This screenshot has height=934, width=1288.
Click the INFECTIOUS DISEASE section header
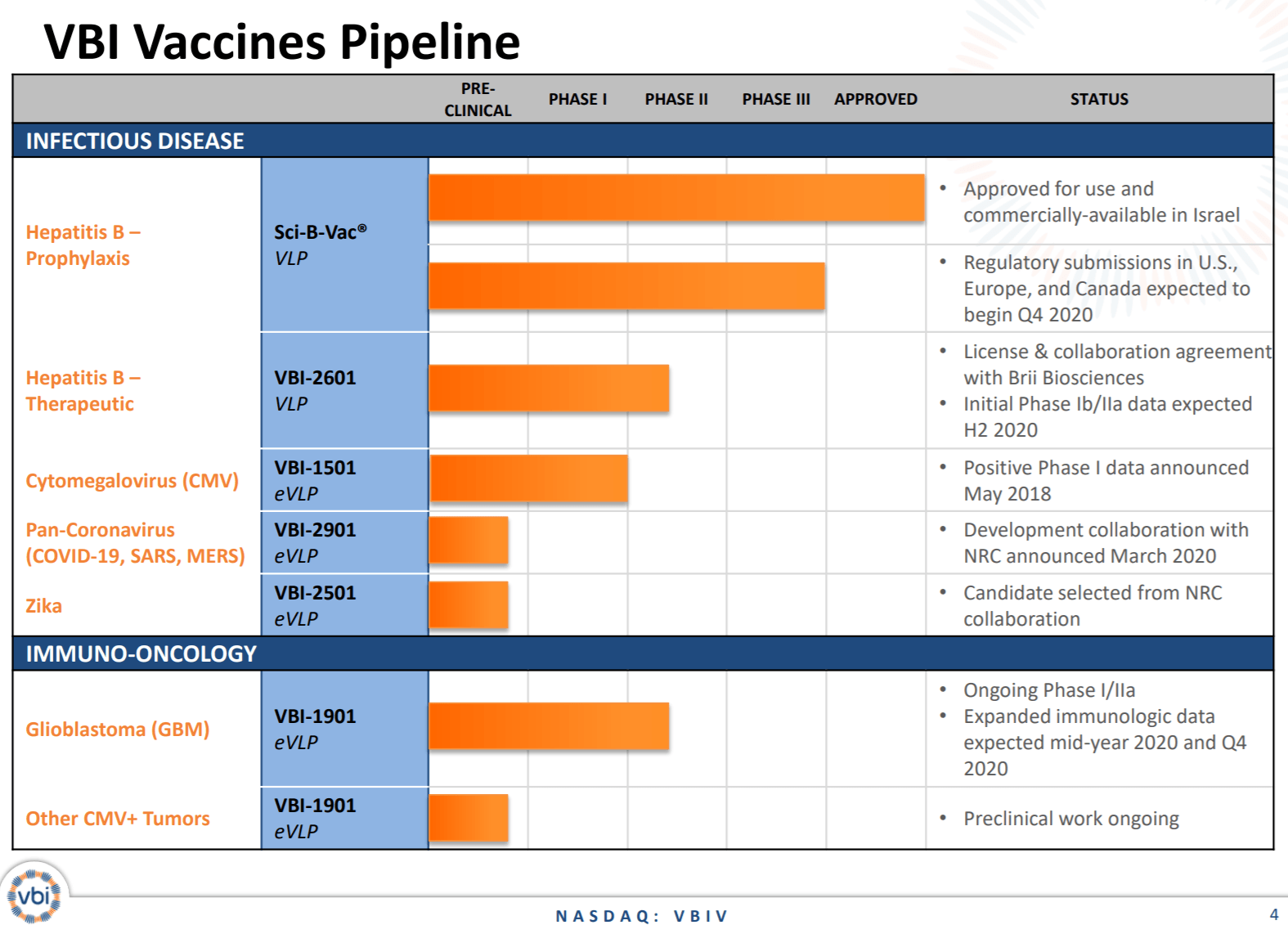(x=643, y=141)
